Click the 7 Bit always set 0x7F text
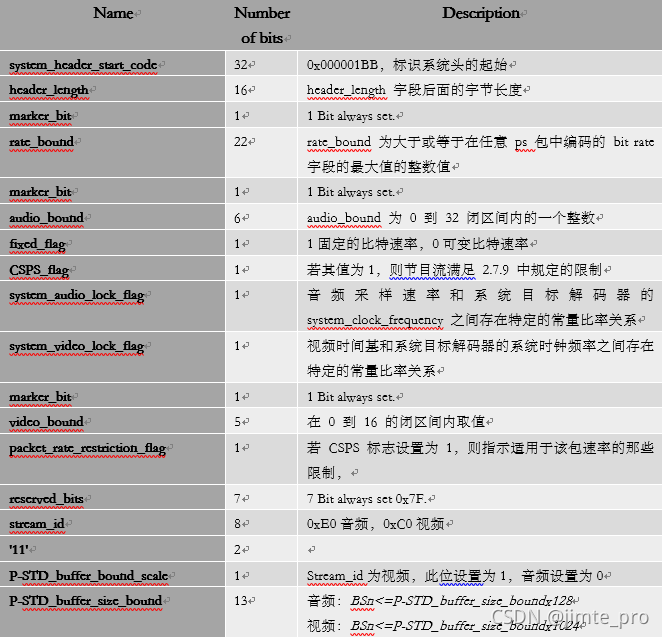 [x=367, y=499]
